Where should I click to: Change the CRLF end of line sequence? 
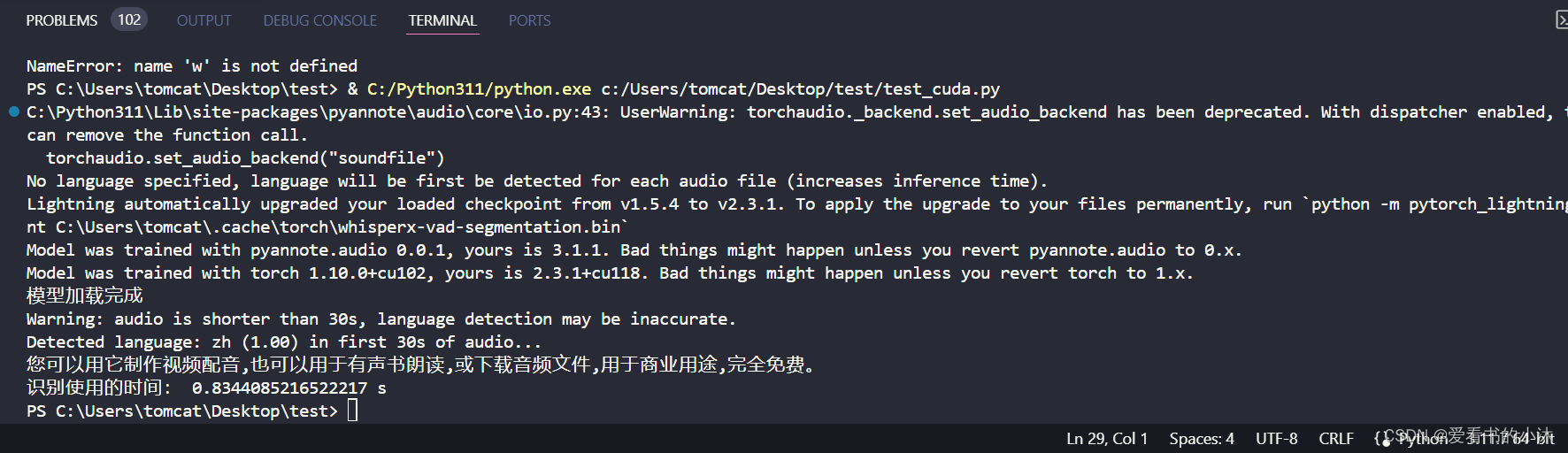pos(1336,438)
